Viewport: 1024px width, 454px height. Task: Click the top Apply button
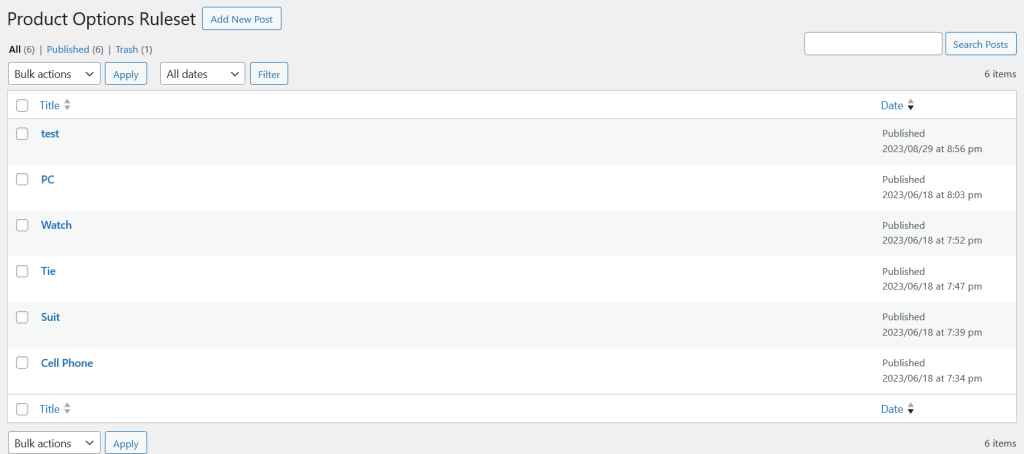click(125, 74)
